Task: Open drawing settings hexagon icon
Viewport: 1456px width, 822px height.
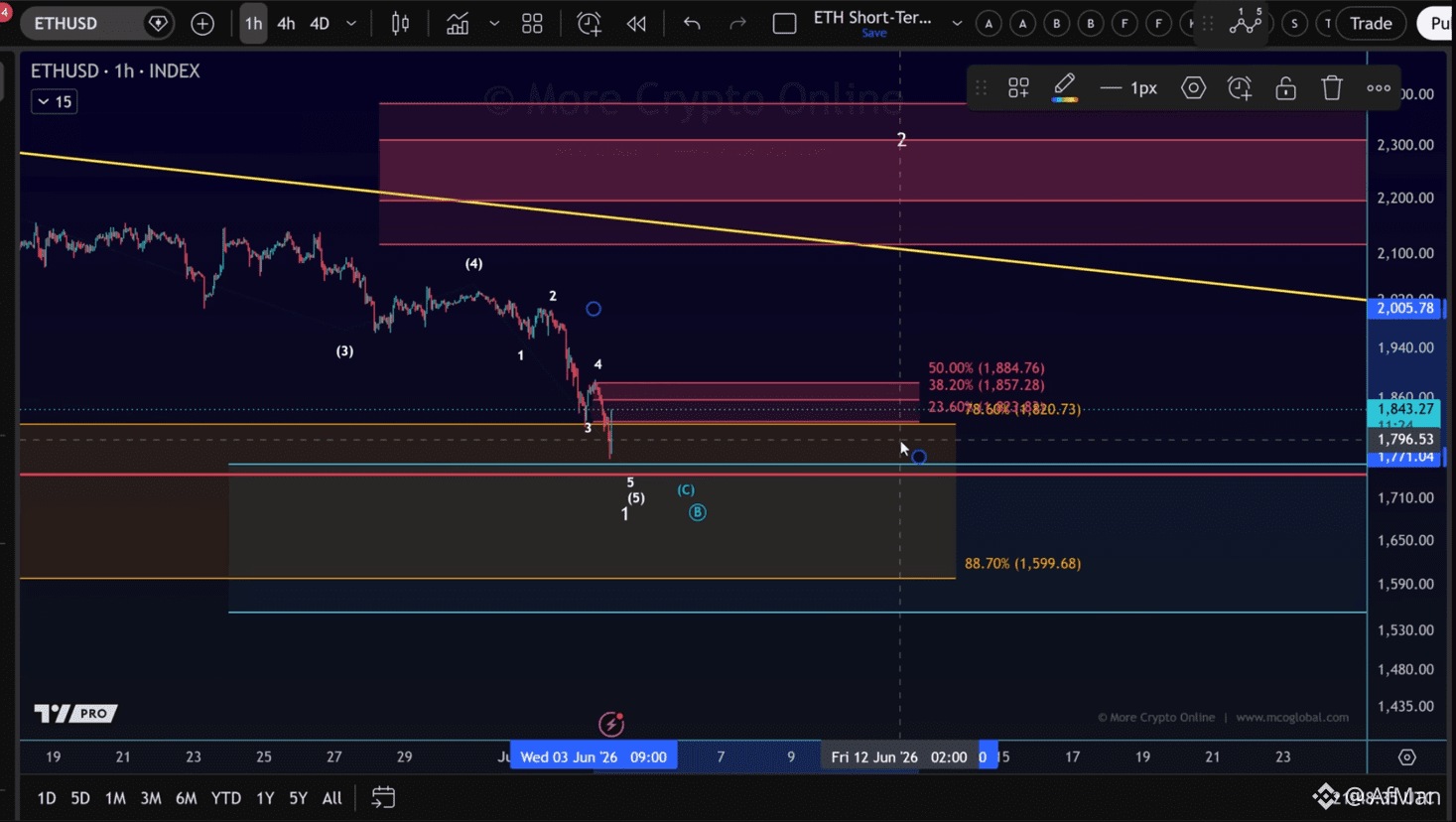Action: point(1193,88)
